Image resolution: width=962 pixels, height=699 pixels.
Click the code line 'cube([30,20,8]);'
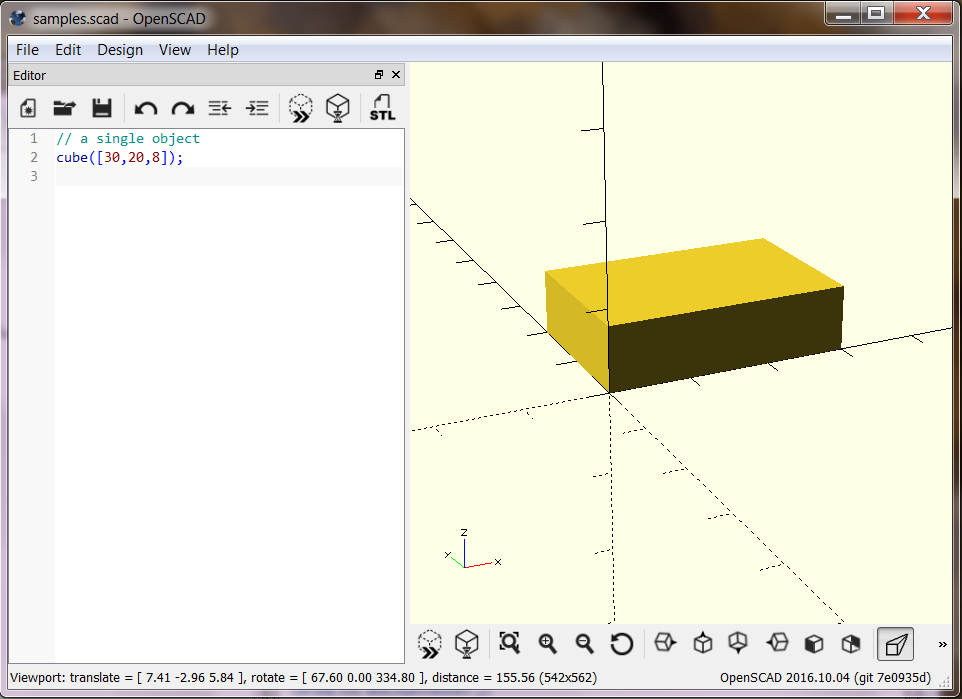[x=120, y=158]
